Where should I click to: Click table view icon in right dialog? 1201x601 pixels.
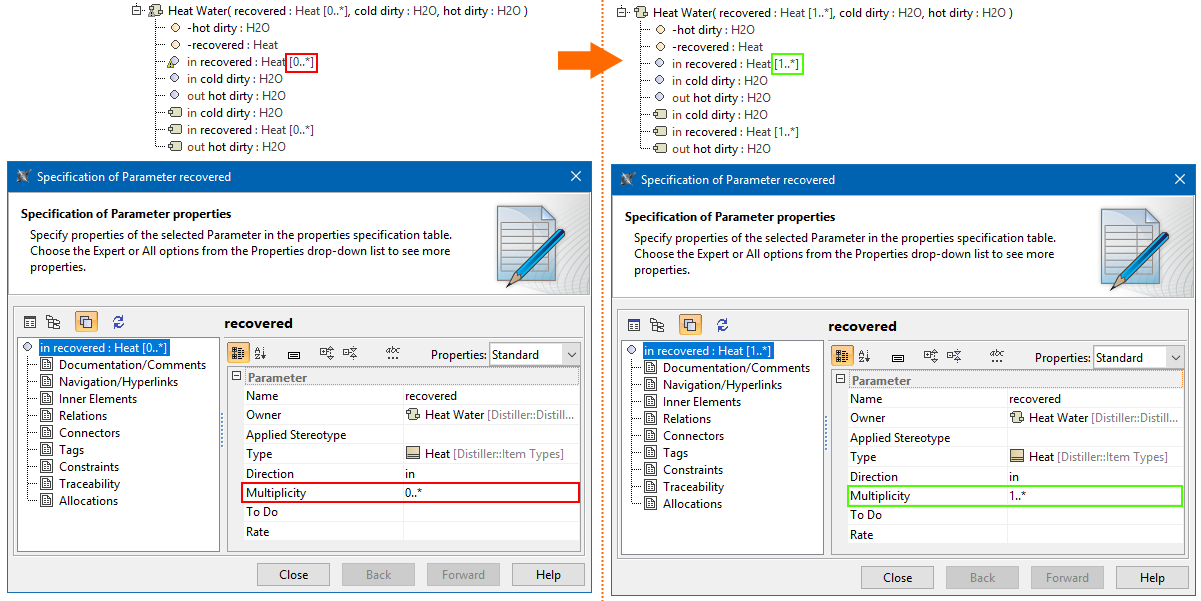coord(634,325)
